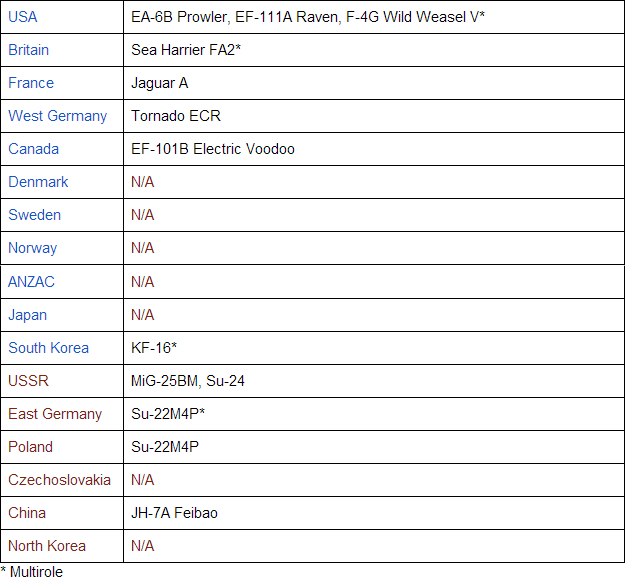
Task: Click Su-22M4P* in East Germany row
Action: (x=374, y=414)
